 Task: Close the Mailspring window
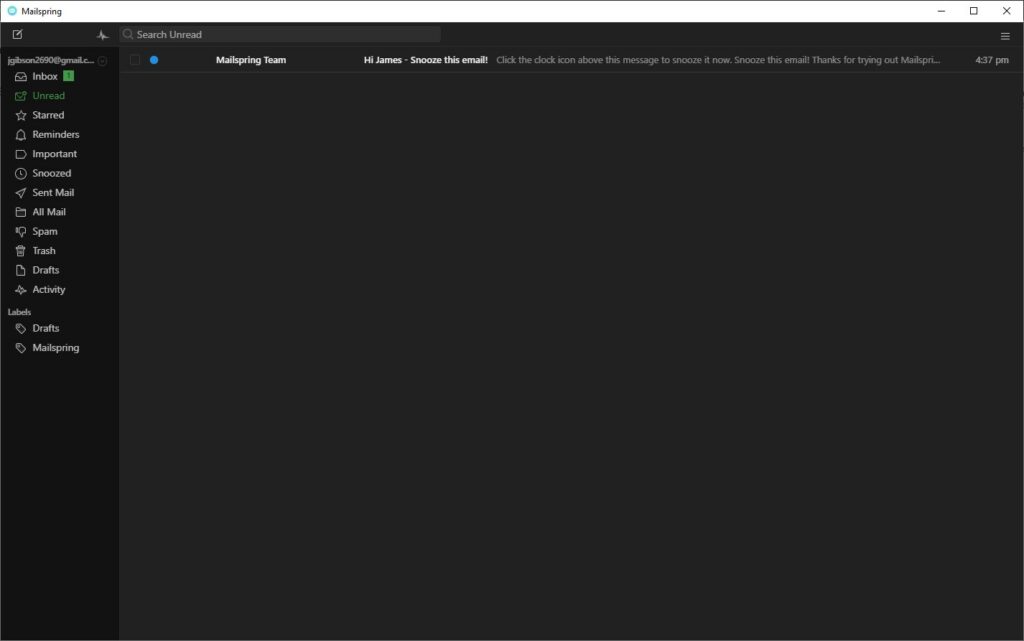click(x=1006, y=11)
